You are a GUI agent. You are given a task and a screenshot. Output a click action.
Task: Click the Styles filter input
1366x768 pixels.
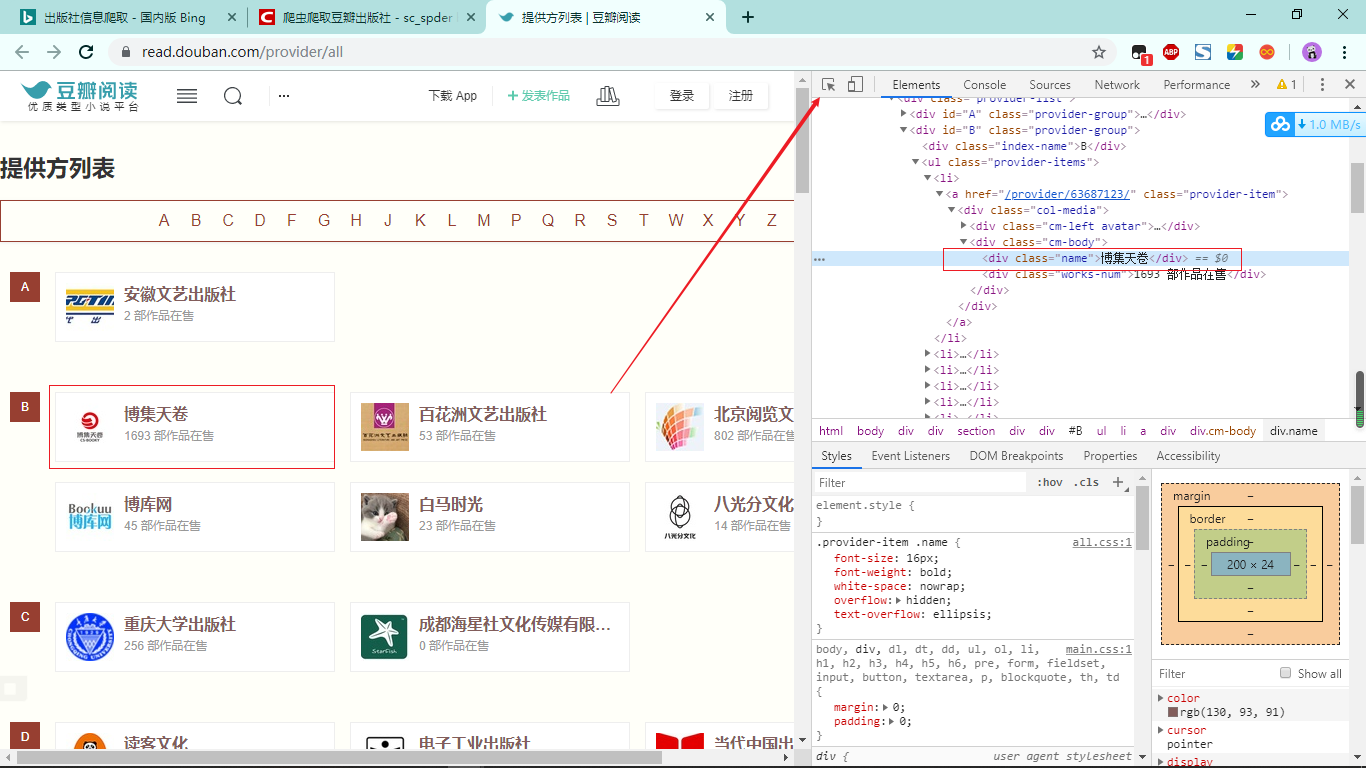(x=920, y=482)
